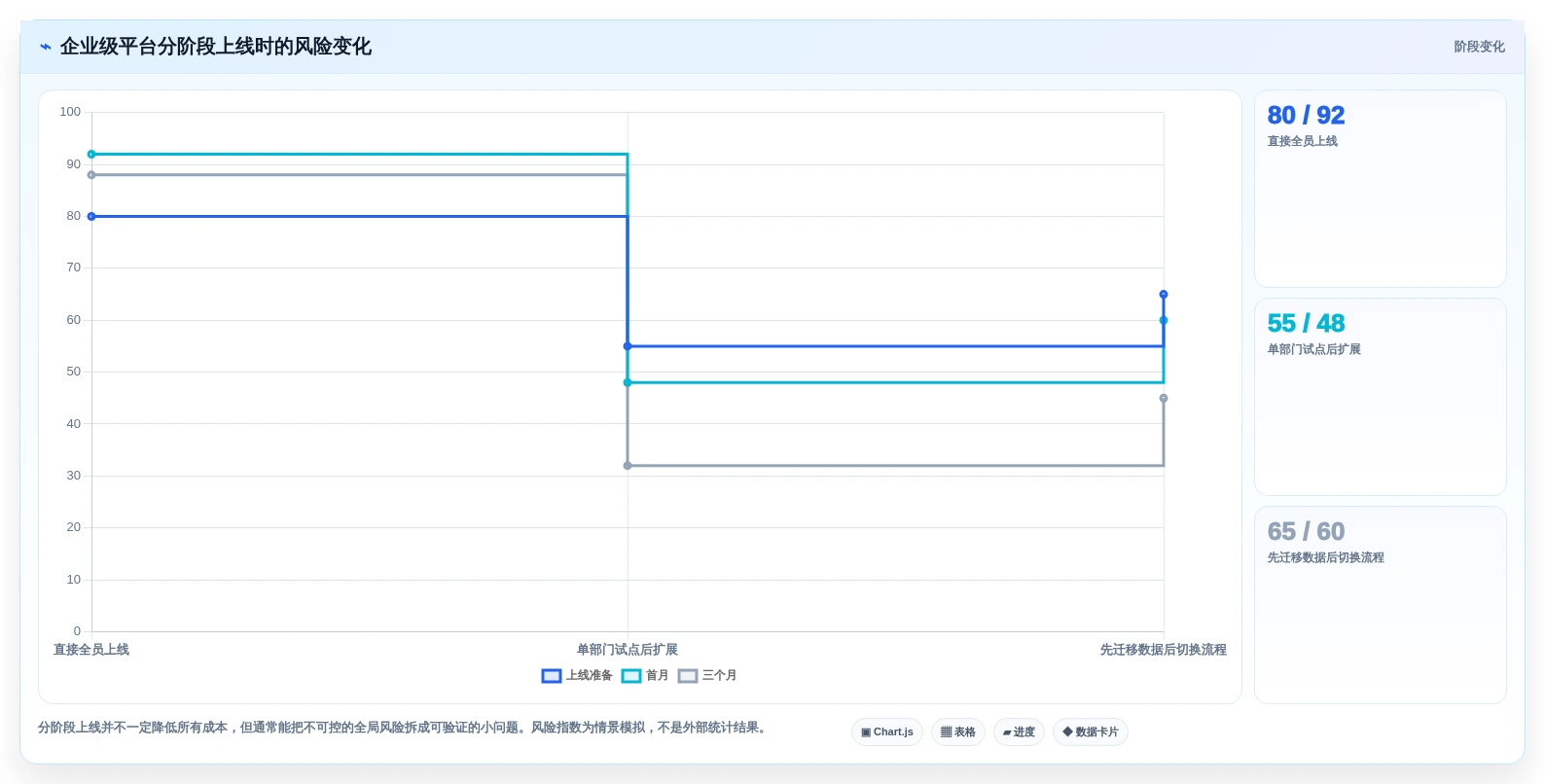This screenshot has width=1545, height=784.
Task: Click the Chart.js tag chip
Action: [887, 732]
